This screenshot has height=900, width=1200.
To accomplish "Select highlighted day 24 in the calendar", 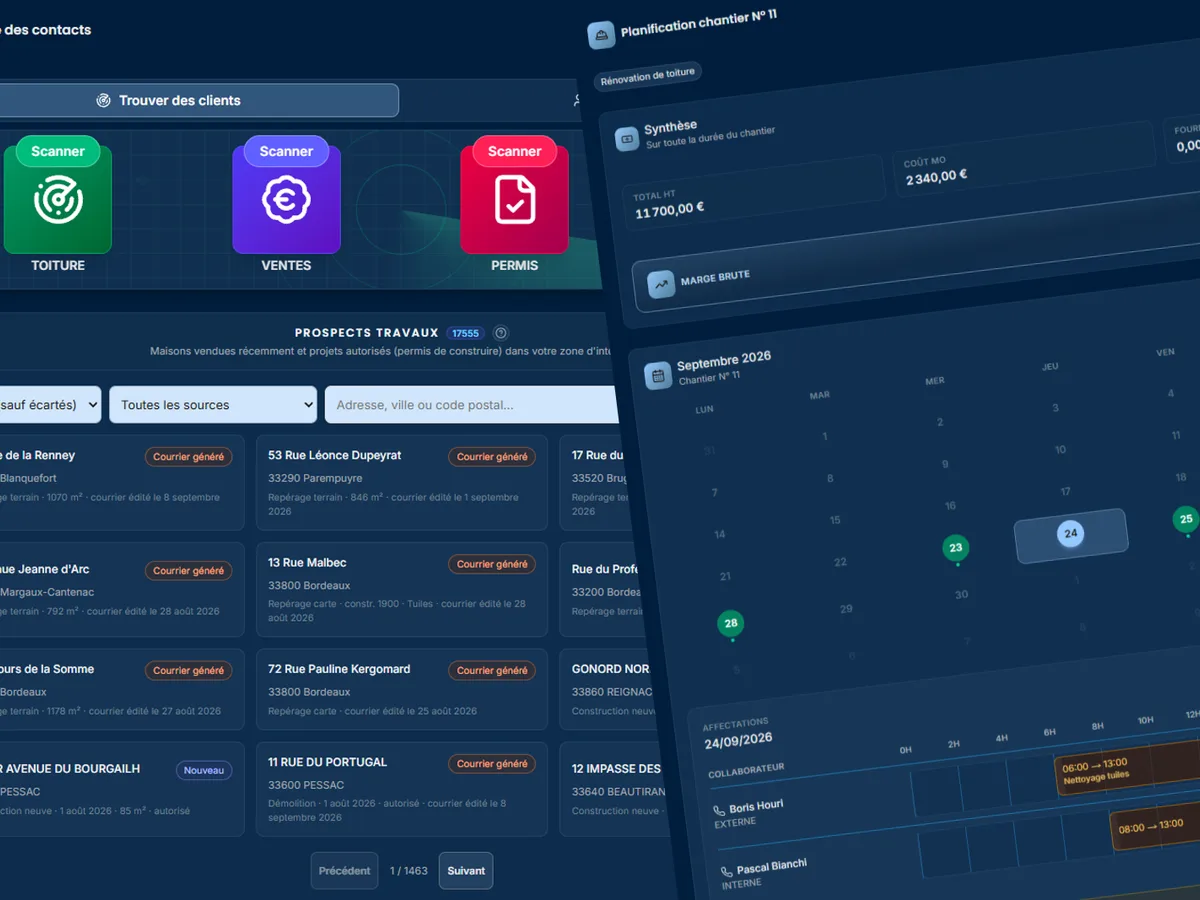I will [x=1071, y=534].
